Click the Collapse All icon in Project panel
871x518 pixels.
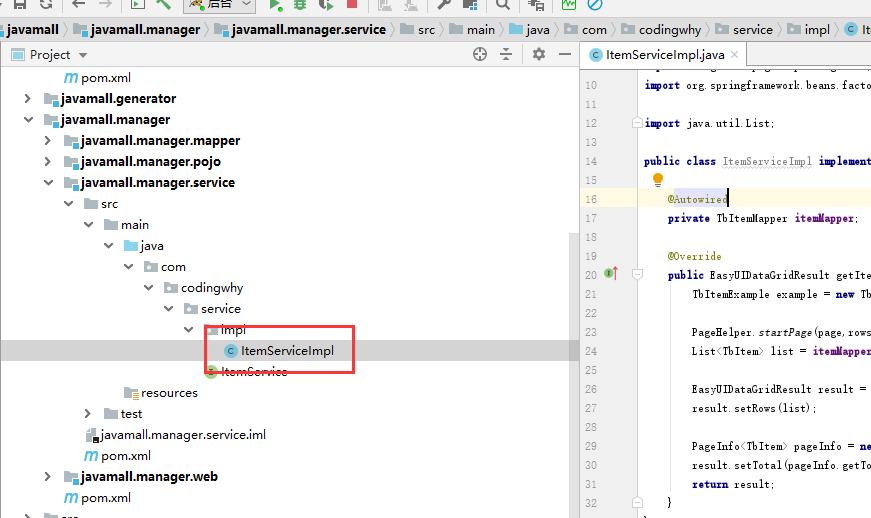point(506,54)
